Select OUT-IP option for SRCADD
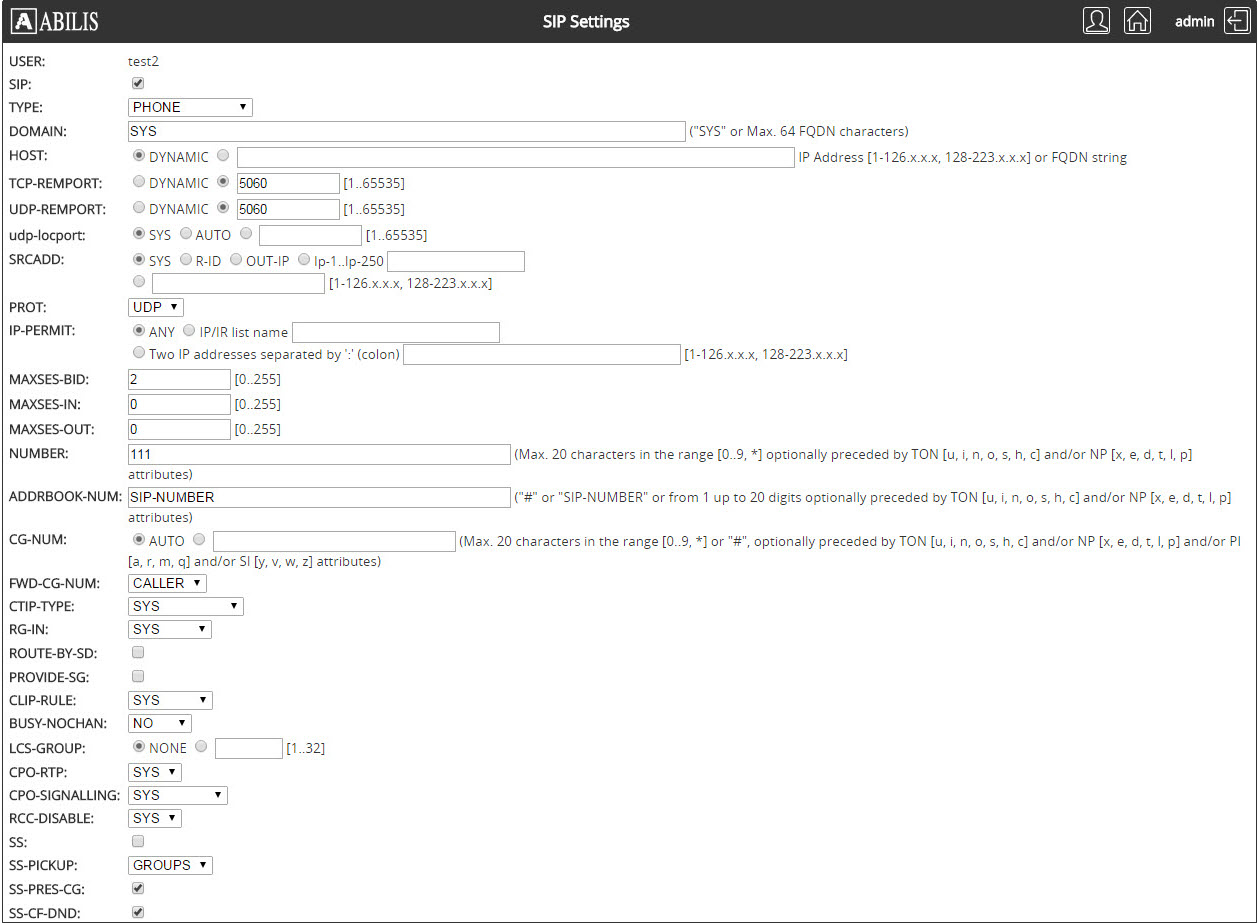Image resolution: width=1260 pixels, height=923 pixels. click(236, 260)
